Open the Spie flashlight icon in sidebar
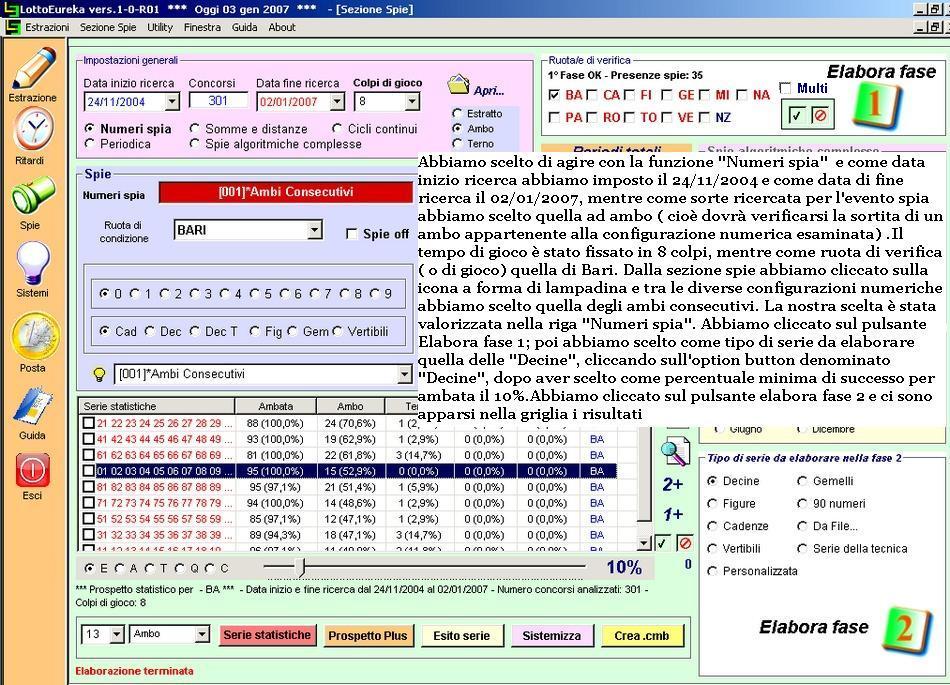This screenshot has width=950, height=685. (33, 196)
